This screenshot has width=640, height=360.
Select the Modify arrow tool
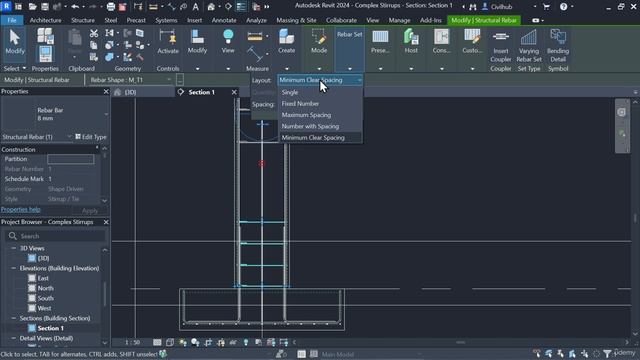[15, 42]
